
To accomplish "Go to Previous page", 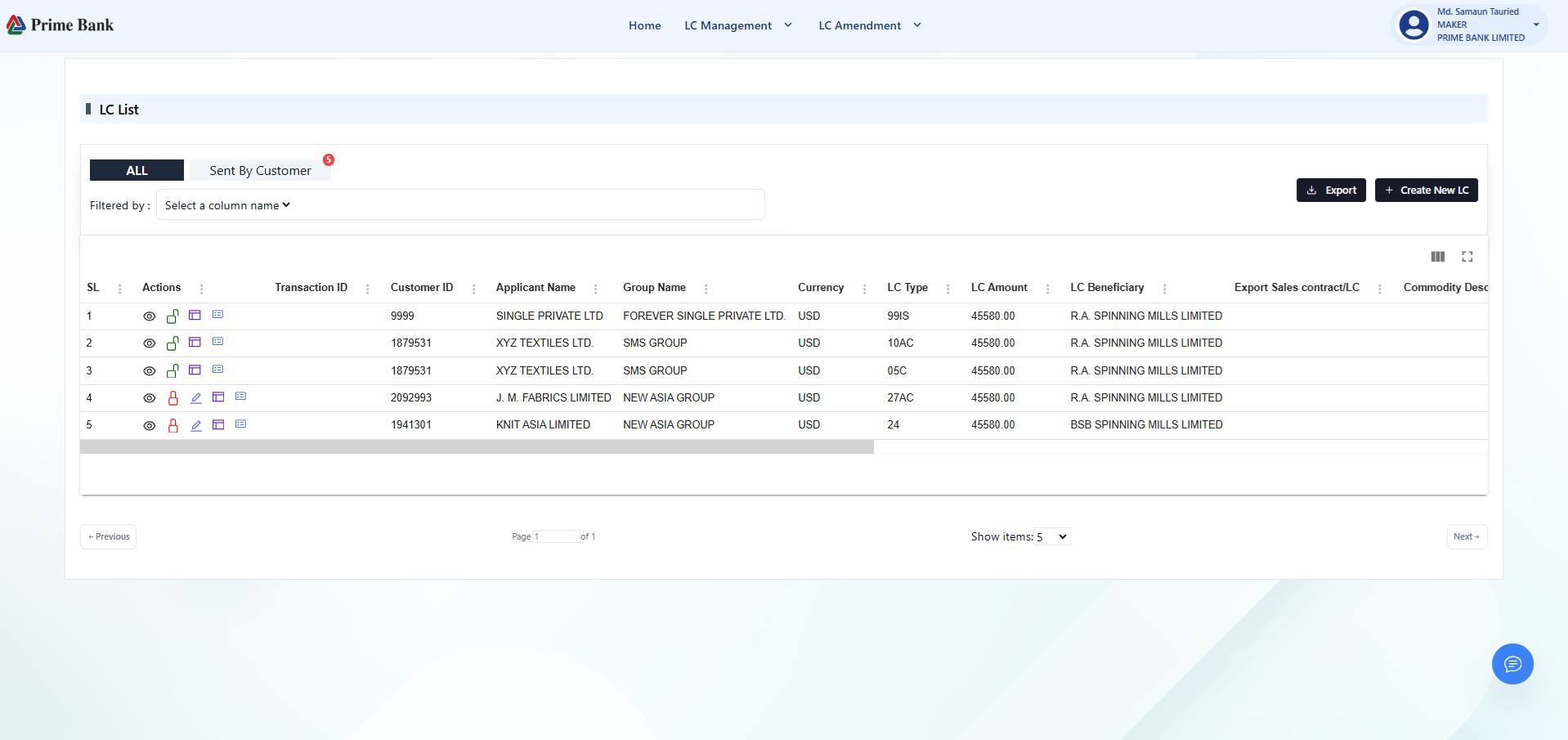I will 108,536.
